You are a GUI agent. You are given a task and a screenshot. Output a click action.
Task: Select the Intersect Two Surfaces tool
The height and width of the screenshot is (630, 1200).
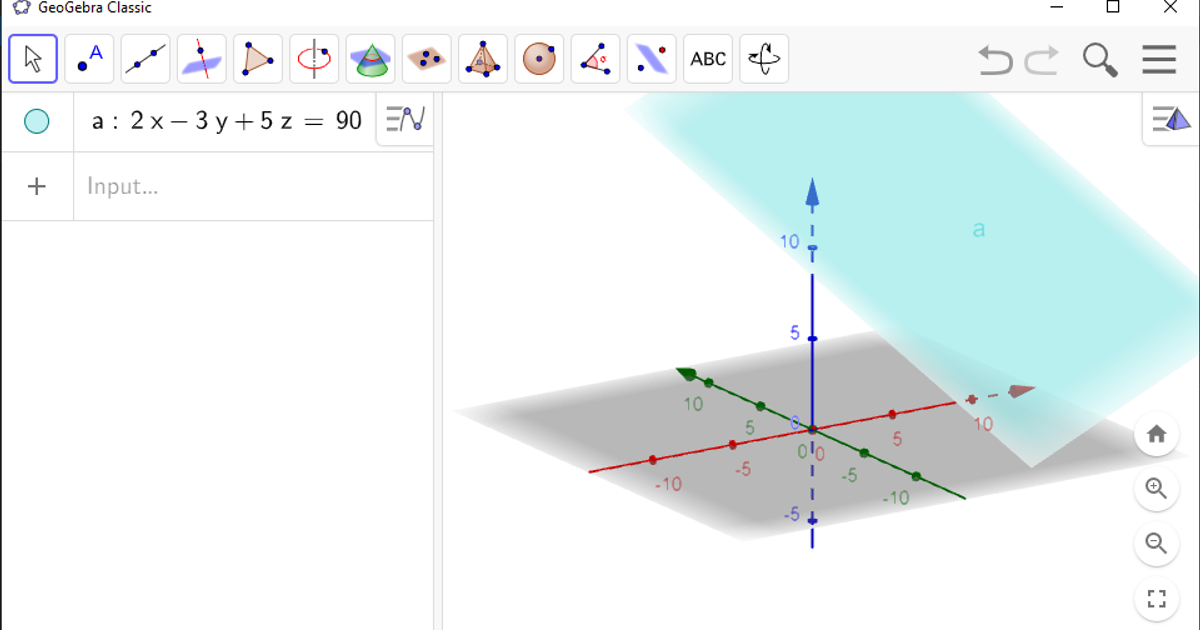(201, 59)
